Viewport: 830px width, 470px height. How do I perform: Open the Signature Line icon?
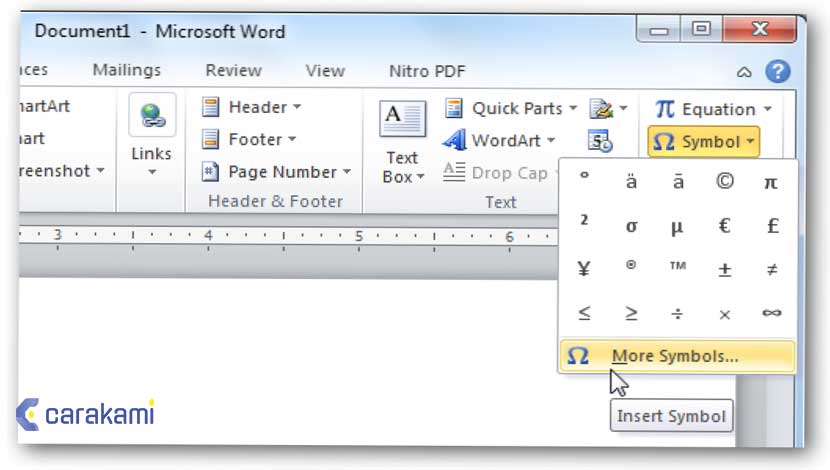[x=601, y=109]
